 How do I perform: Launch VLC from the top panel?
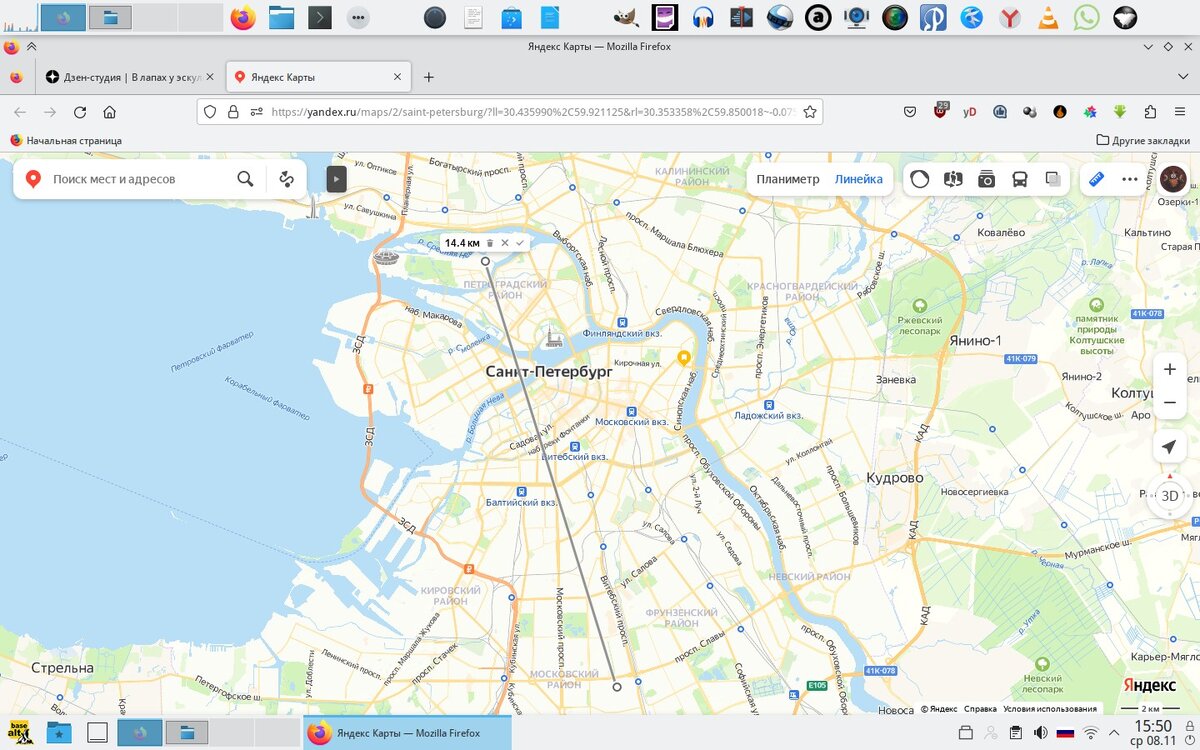[x=1049, y=17]
